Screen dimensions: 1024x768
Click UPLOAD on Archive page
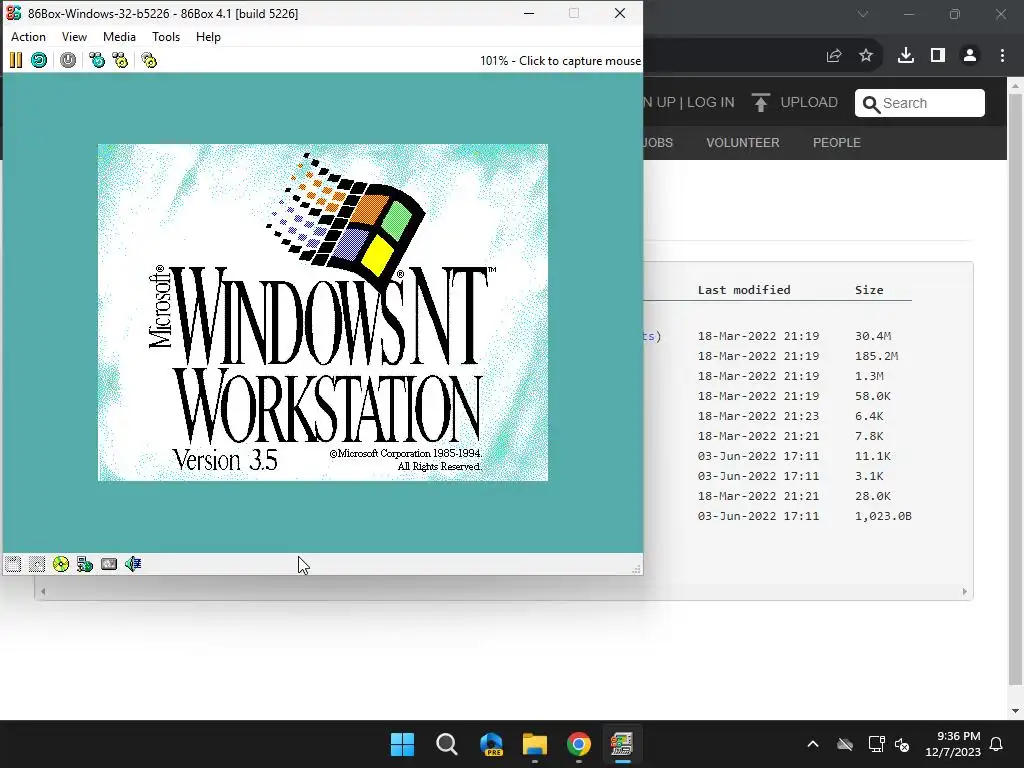pyautogui.click(x=808, y=103)
